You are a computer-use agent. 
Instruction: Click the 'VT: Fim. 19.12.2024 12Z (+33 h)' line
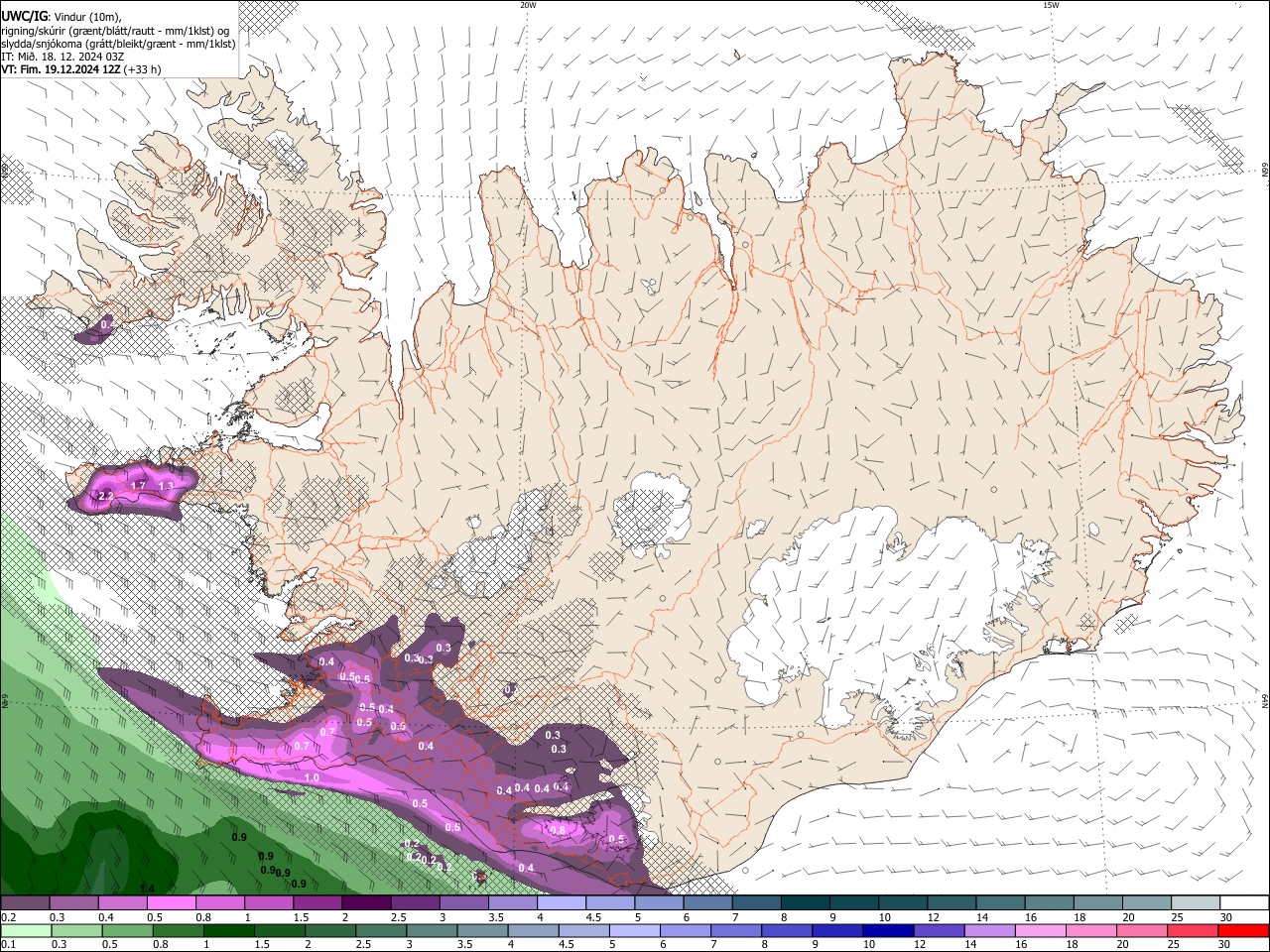[80, 69]
